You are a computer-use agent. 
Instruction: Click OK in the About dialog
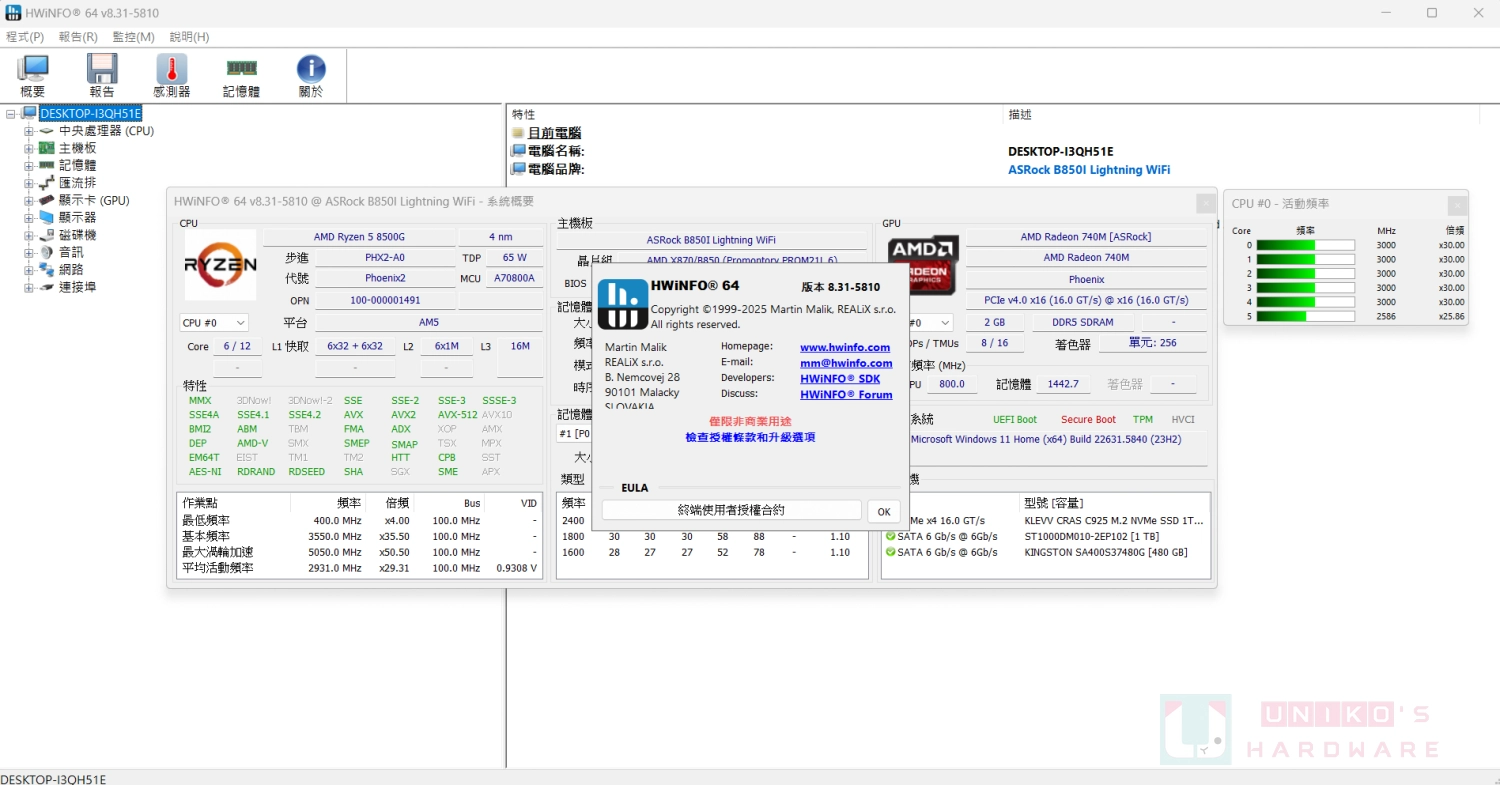883,511
